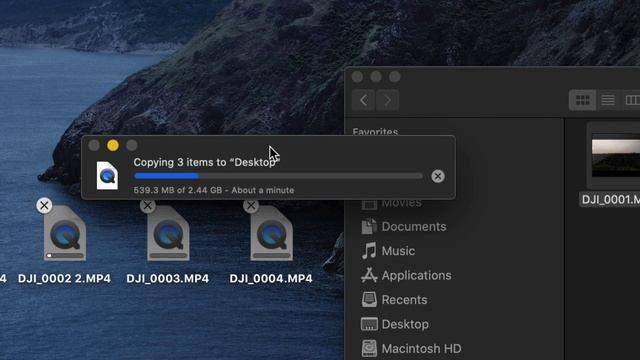This screenshot has height=360, width=640.
Task: Click the DJI_0003.MP4 file name
Action: point(167,278)
